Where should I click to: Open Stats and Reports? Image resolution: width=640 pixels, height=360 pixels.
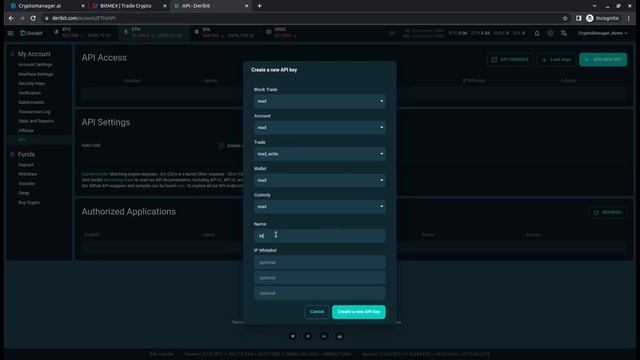pyautogui.click(x=36, y=121)
